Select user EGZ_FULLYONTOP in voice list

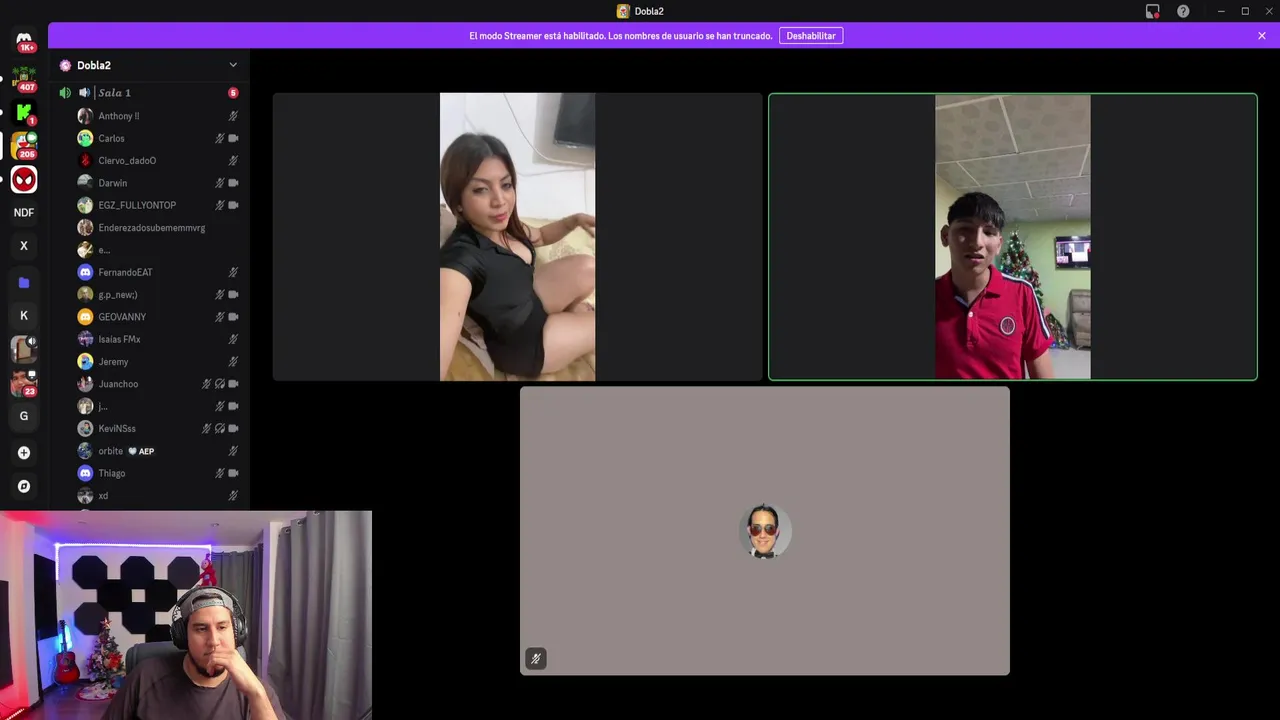(x=158, y=205)
